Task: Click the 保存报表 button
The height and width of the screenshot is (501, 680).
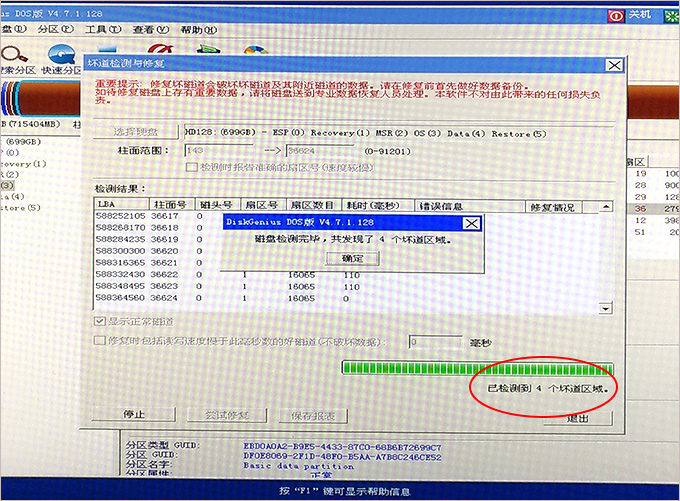Action: [x=313, y=416]
